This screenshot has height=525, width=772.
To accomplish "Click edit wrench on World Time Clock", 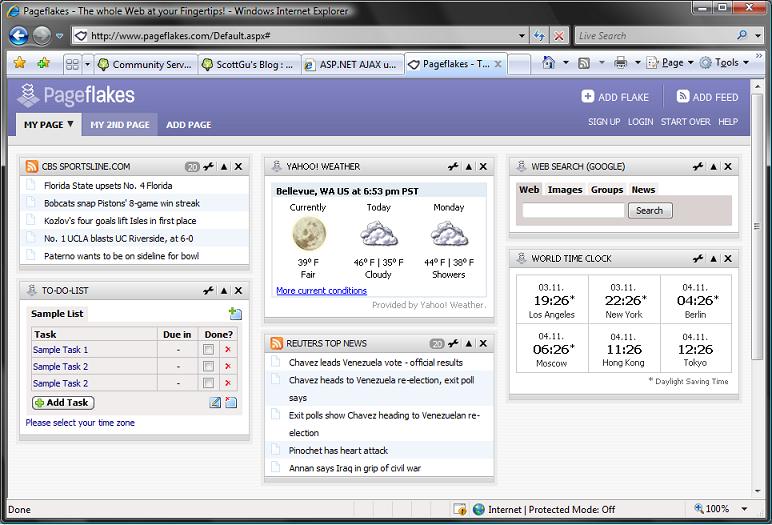I will (x=698, y=259).
